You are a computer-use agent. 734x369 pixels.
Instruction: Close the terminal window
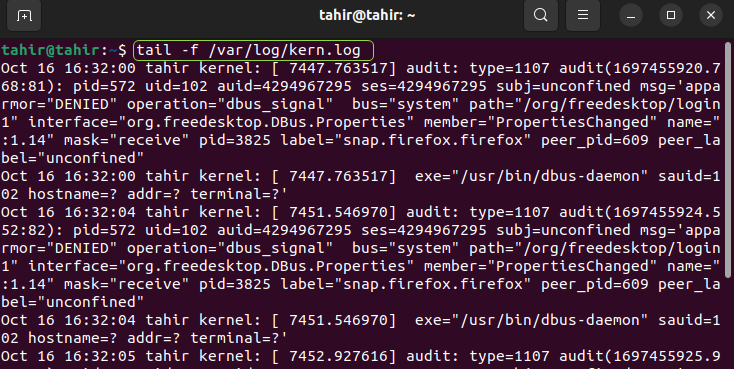pyautogui.click(x=711, y=16)
